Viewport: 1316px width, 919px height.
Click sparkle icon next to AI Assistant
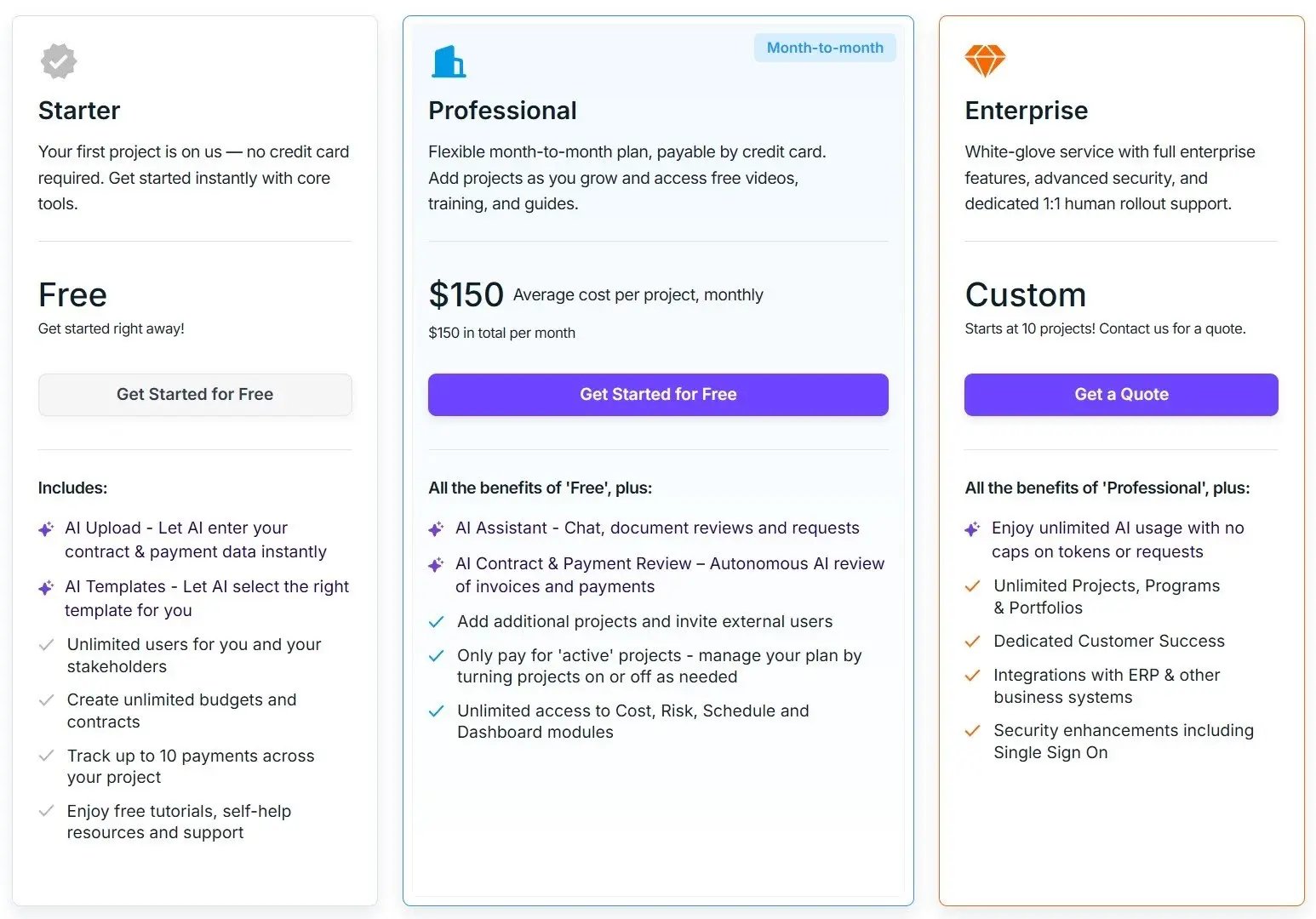pos(436,529)
